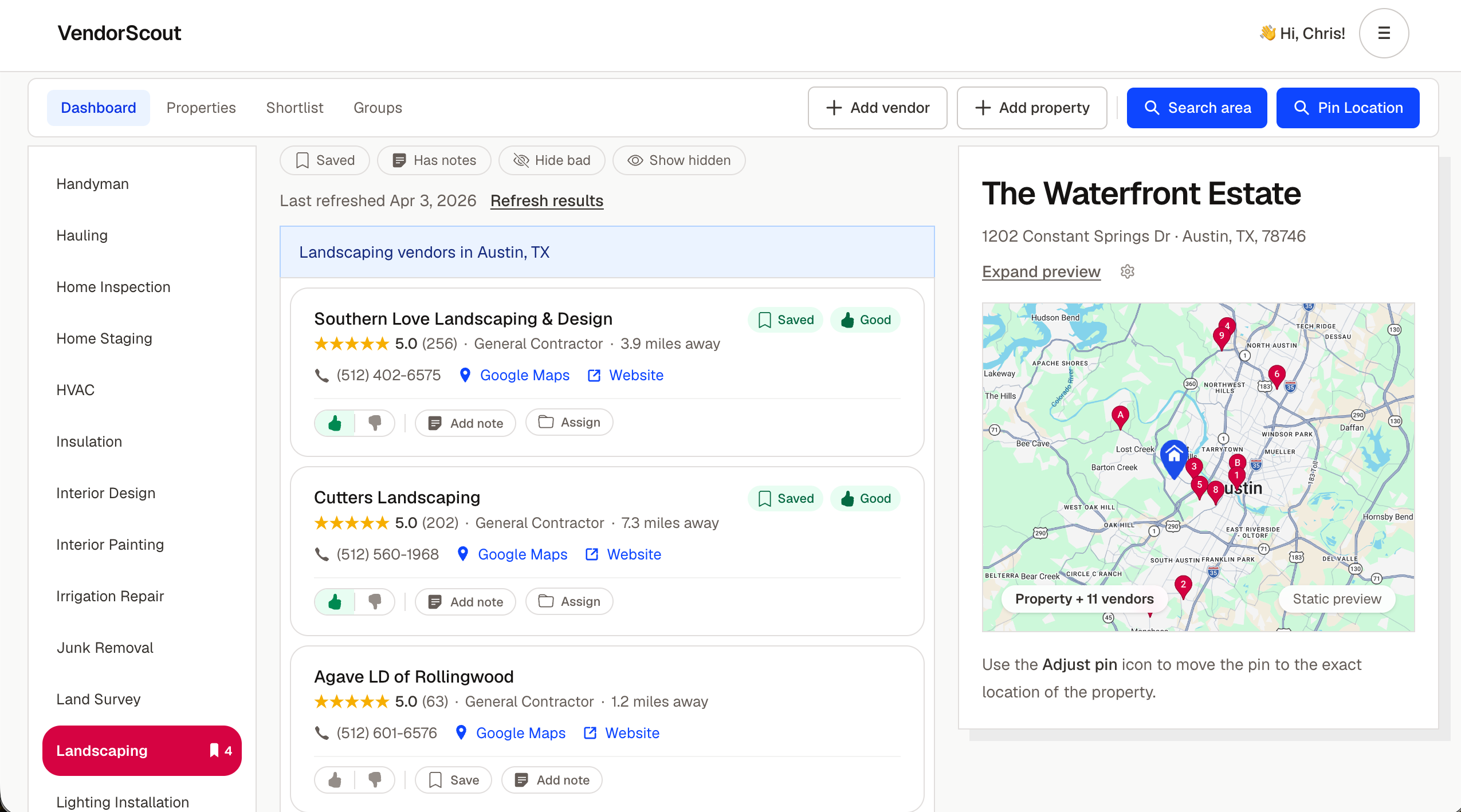Click phone icon for (512) 560-1968
This screenshot has height=812, width=1461.
pos(322,554)
